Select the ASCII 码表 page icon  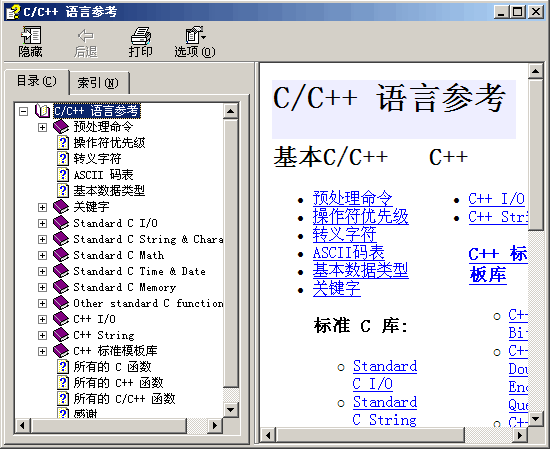(x=63, y=175)
